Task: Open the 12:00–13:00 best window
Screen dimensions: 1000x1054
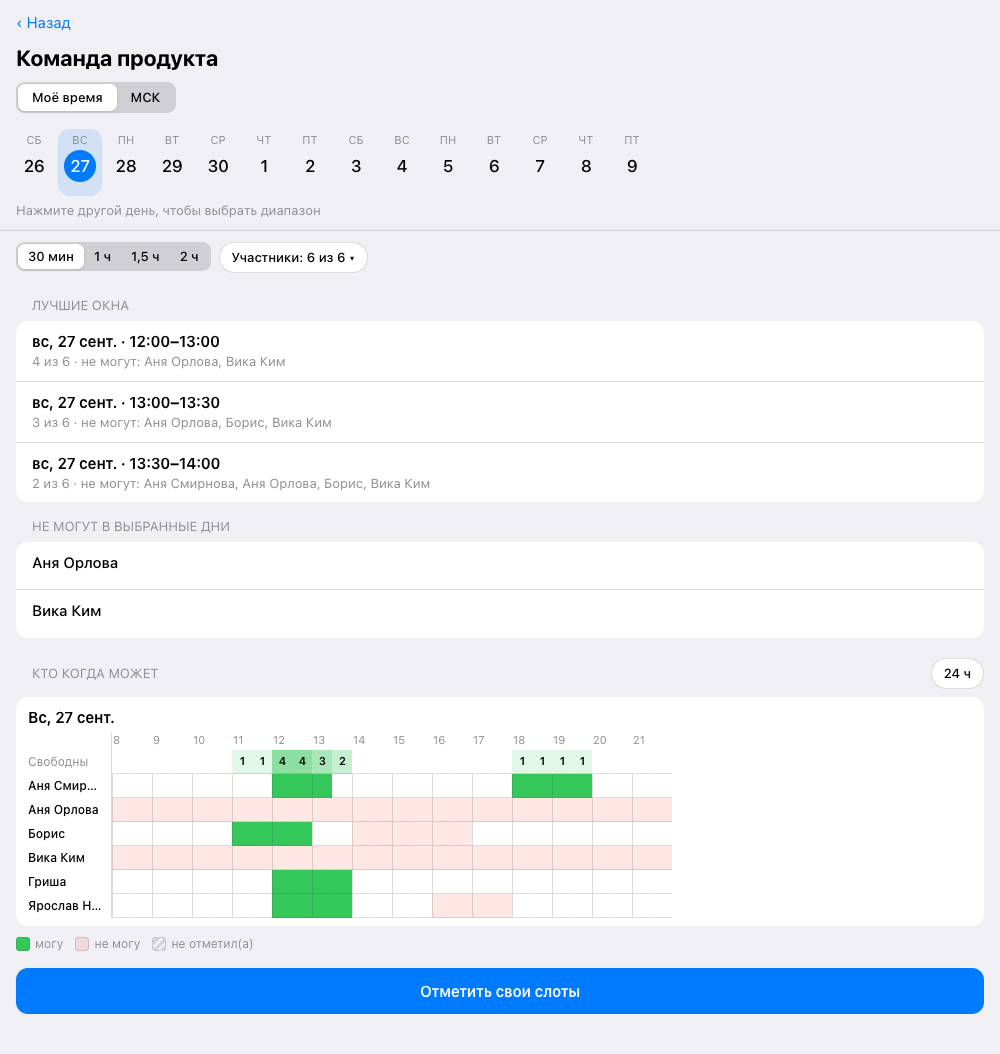Action: coord(500,351)
